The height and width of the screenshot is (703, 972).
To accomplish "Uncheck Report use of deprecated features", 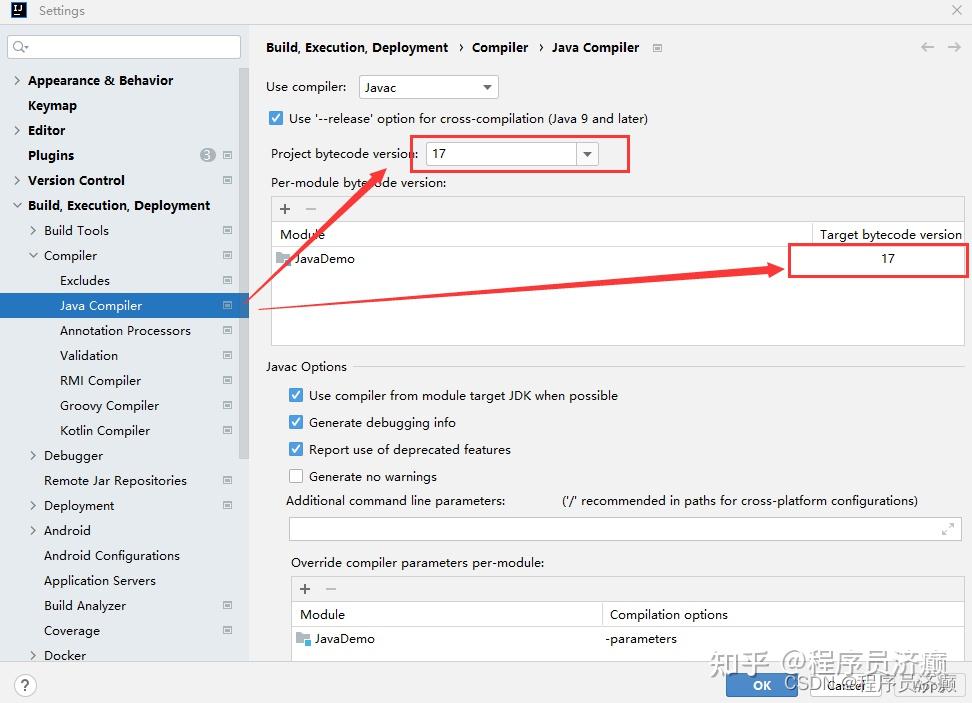I will (296, 449).
